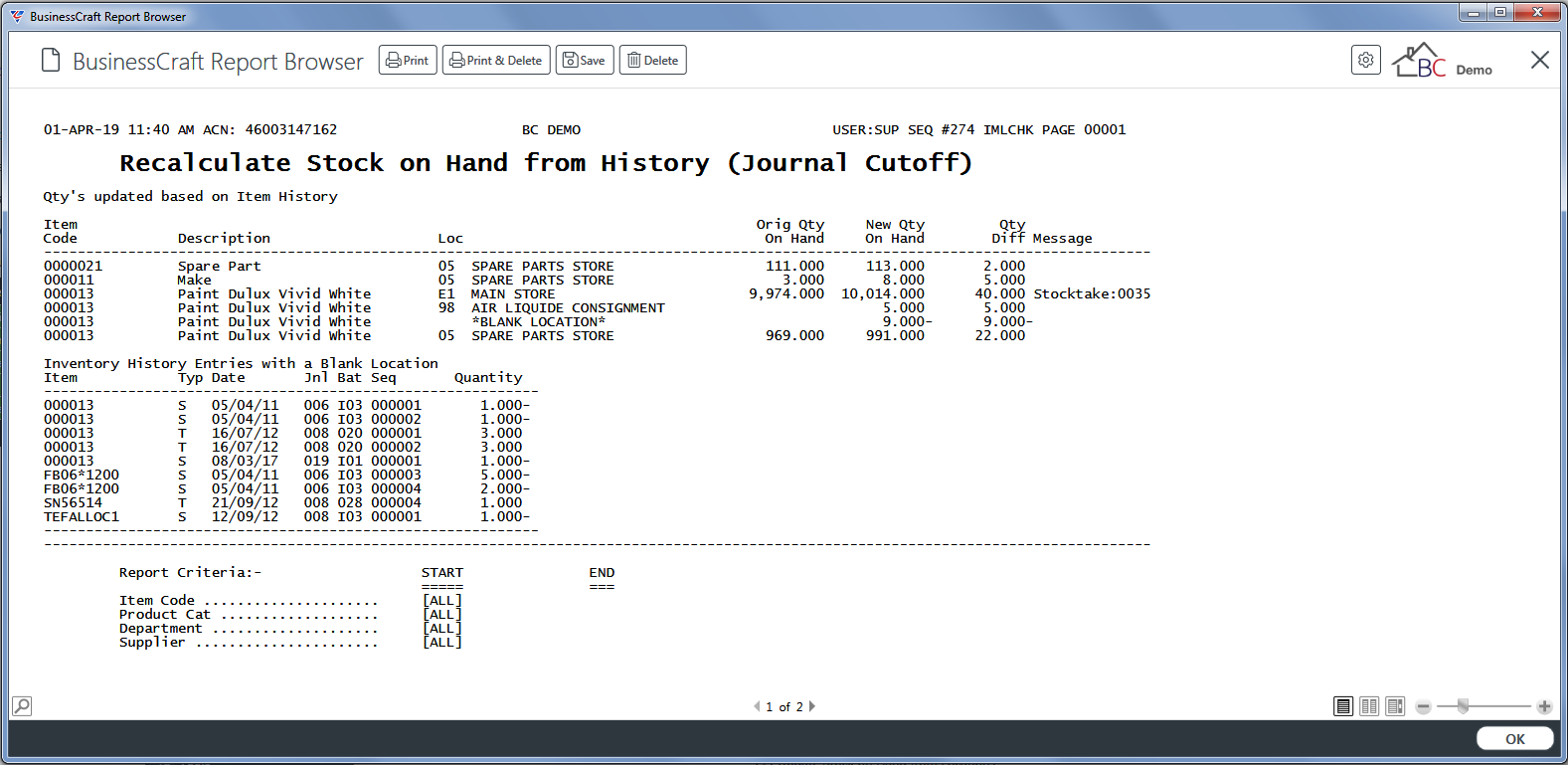Click the USER:SUP SEQ #274 header text
The image size is (1568, 765).
[904, 130]
